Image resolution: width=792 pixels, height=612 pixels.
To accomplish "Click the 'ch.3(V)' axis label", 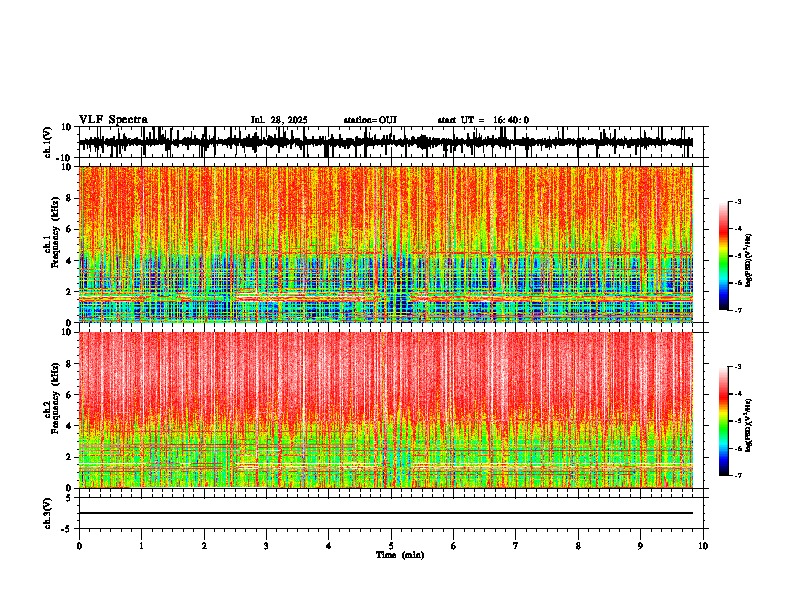I will [48, 513].
